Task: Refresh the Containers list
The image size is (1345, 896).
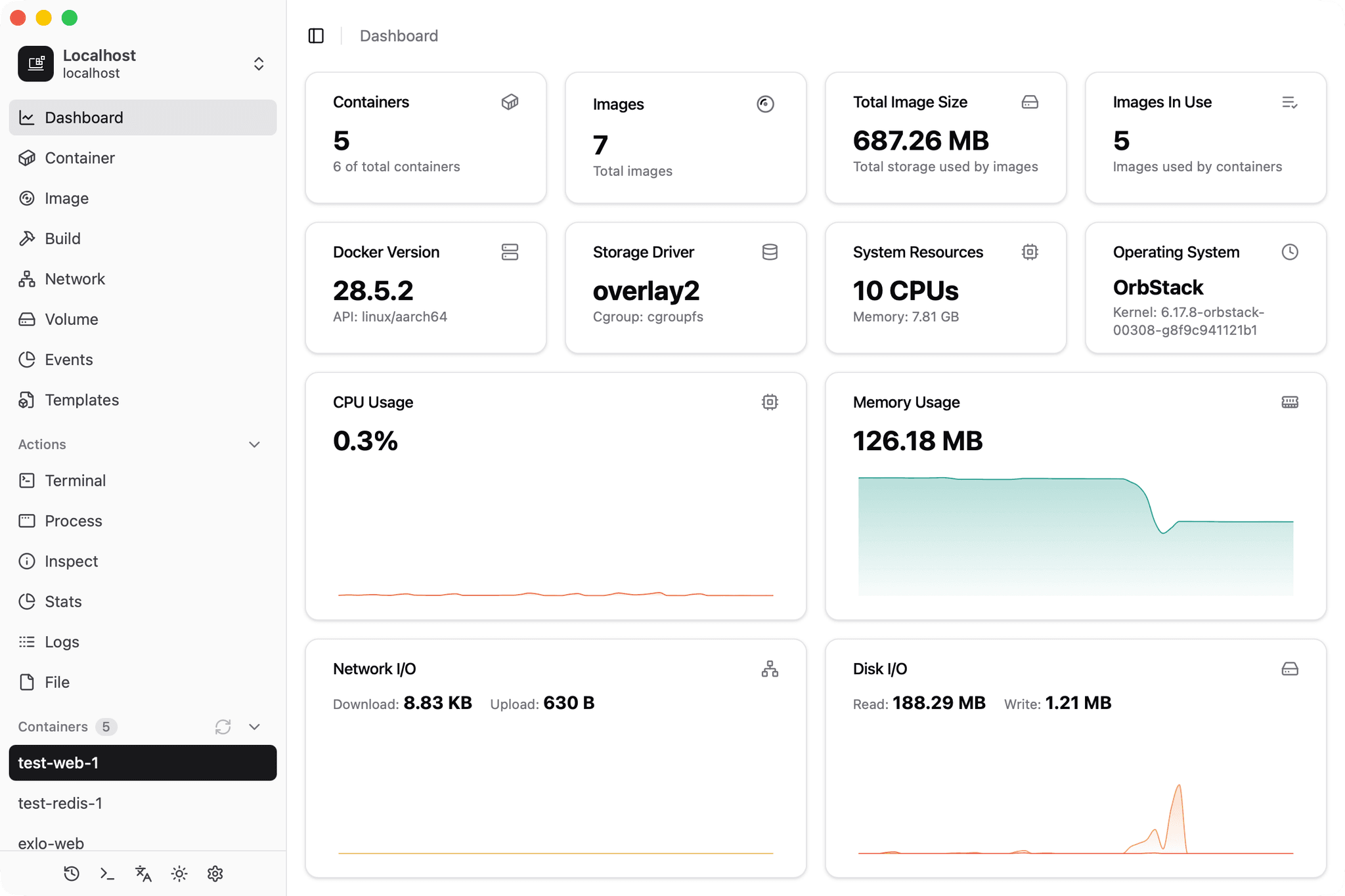Action: (x=223, y=727)
